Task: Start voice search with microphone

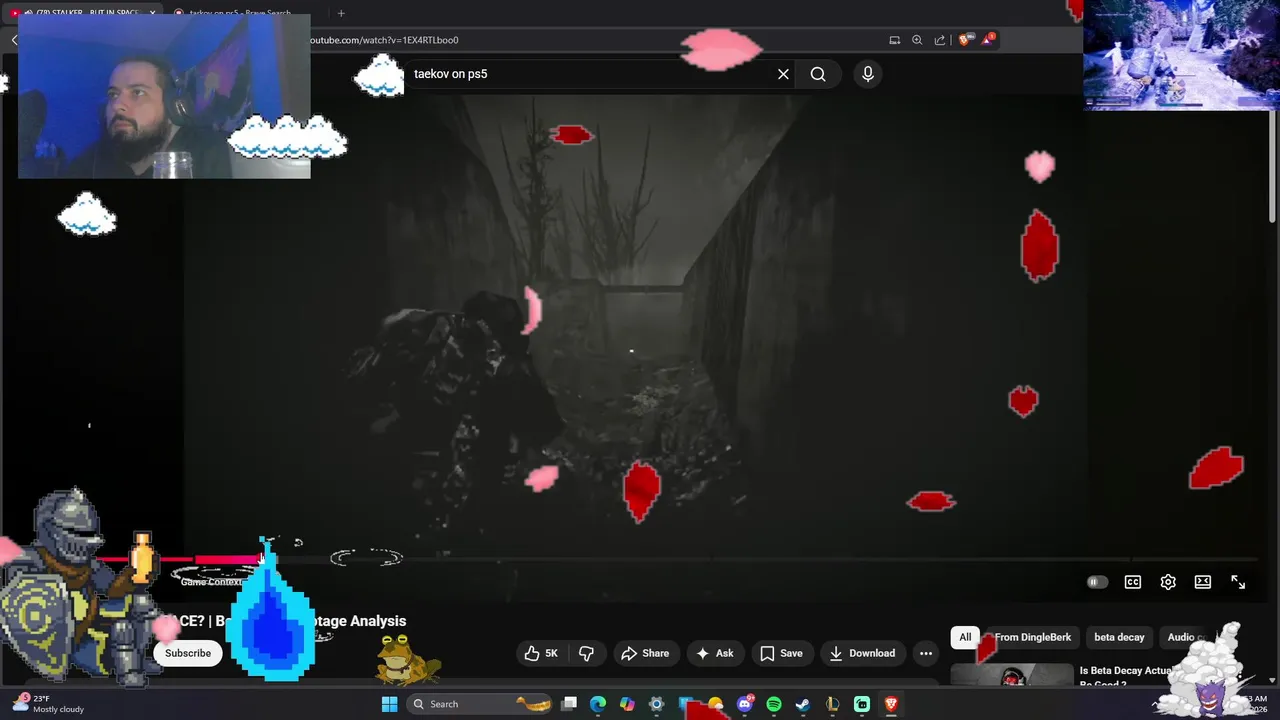Action: point(868,74)
